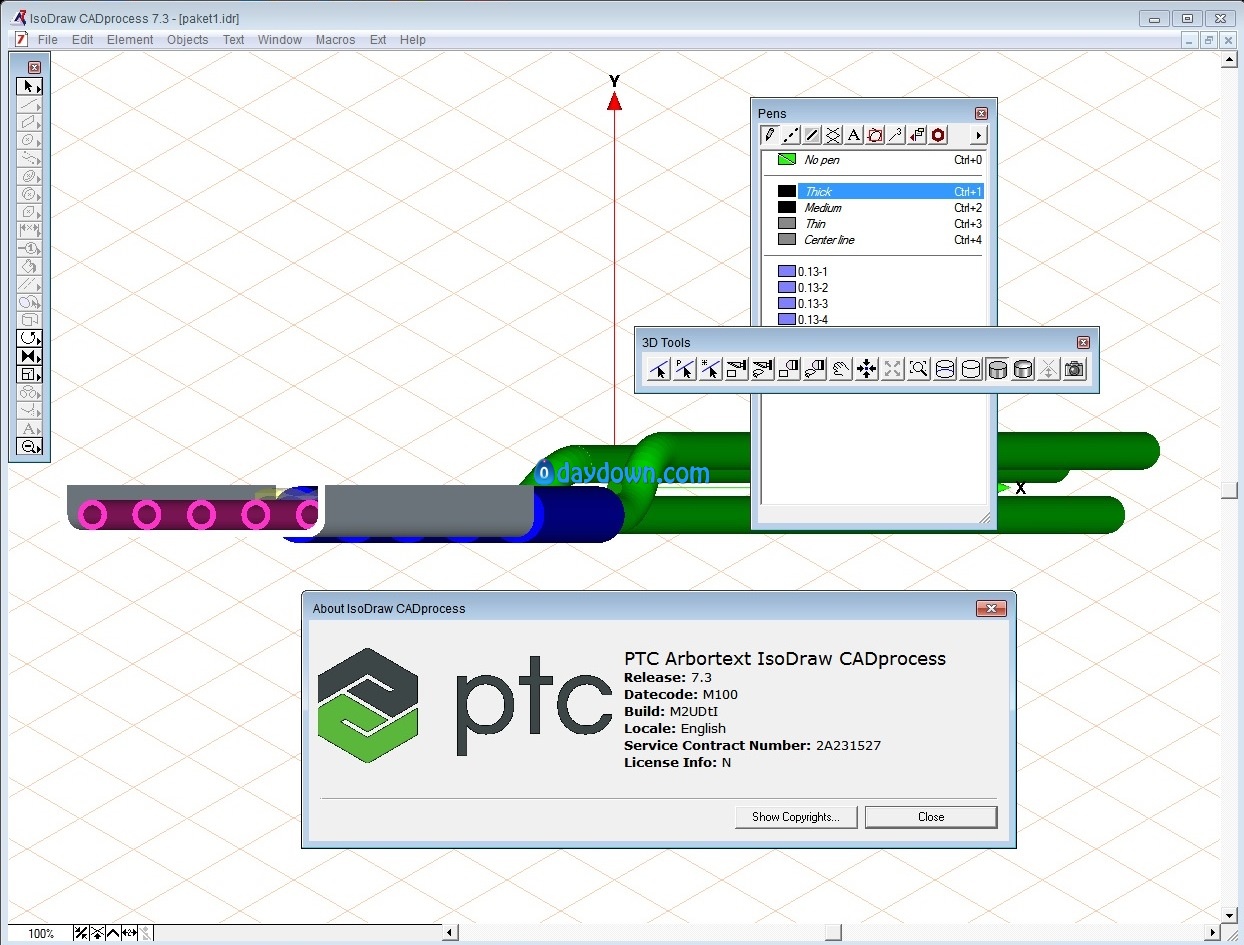This screenshot has width=1244, height=945.
Task: Select the rotate tool in the left toolbox
Action: click(x=30, y=338)
